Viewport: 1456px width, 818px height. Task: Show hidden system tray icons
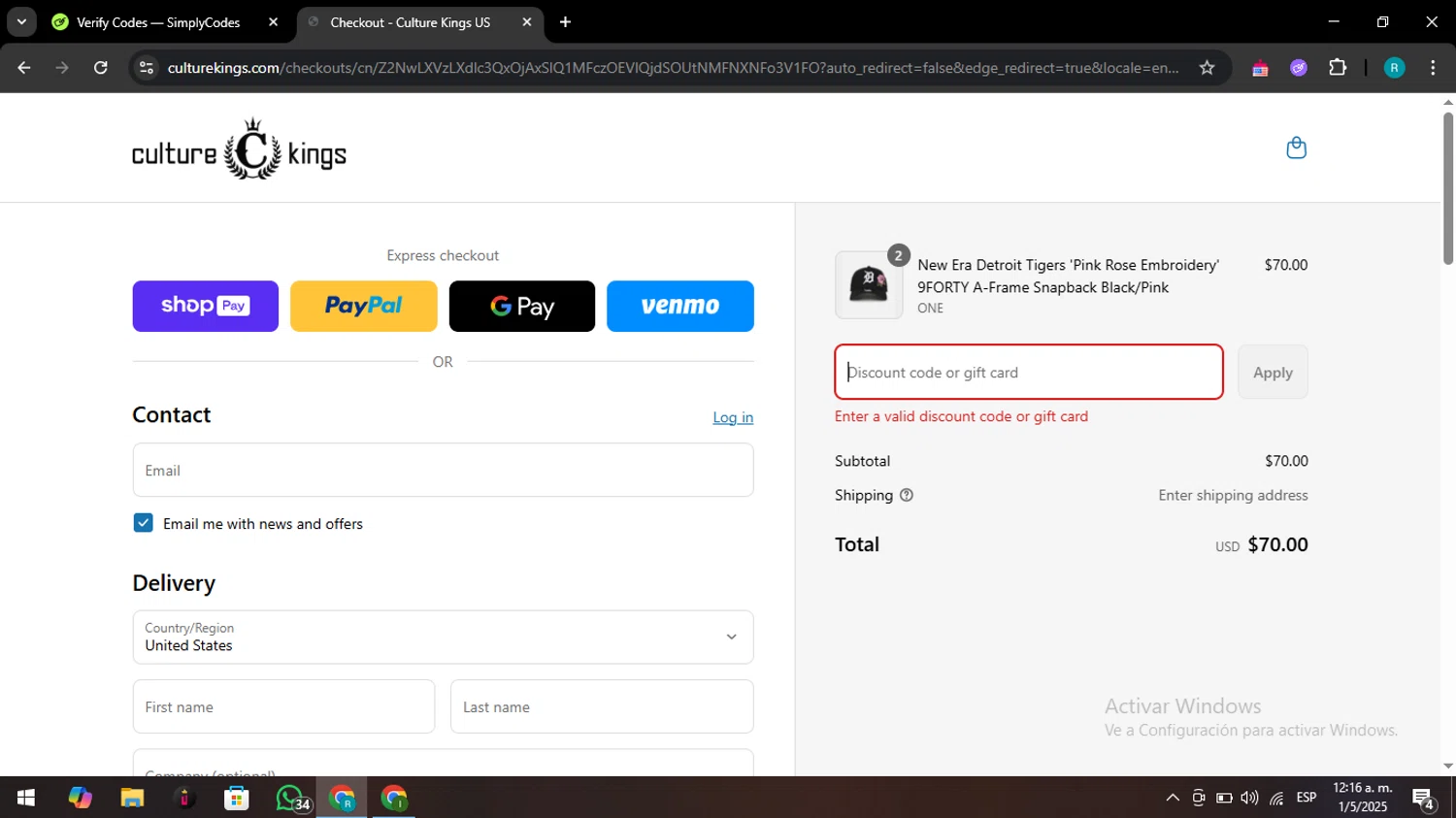point(1173,798)
